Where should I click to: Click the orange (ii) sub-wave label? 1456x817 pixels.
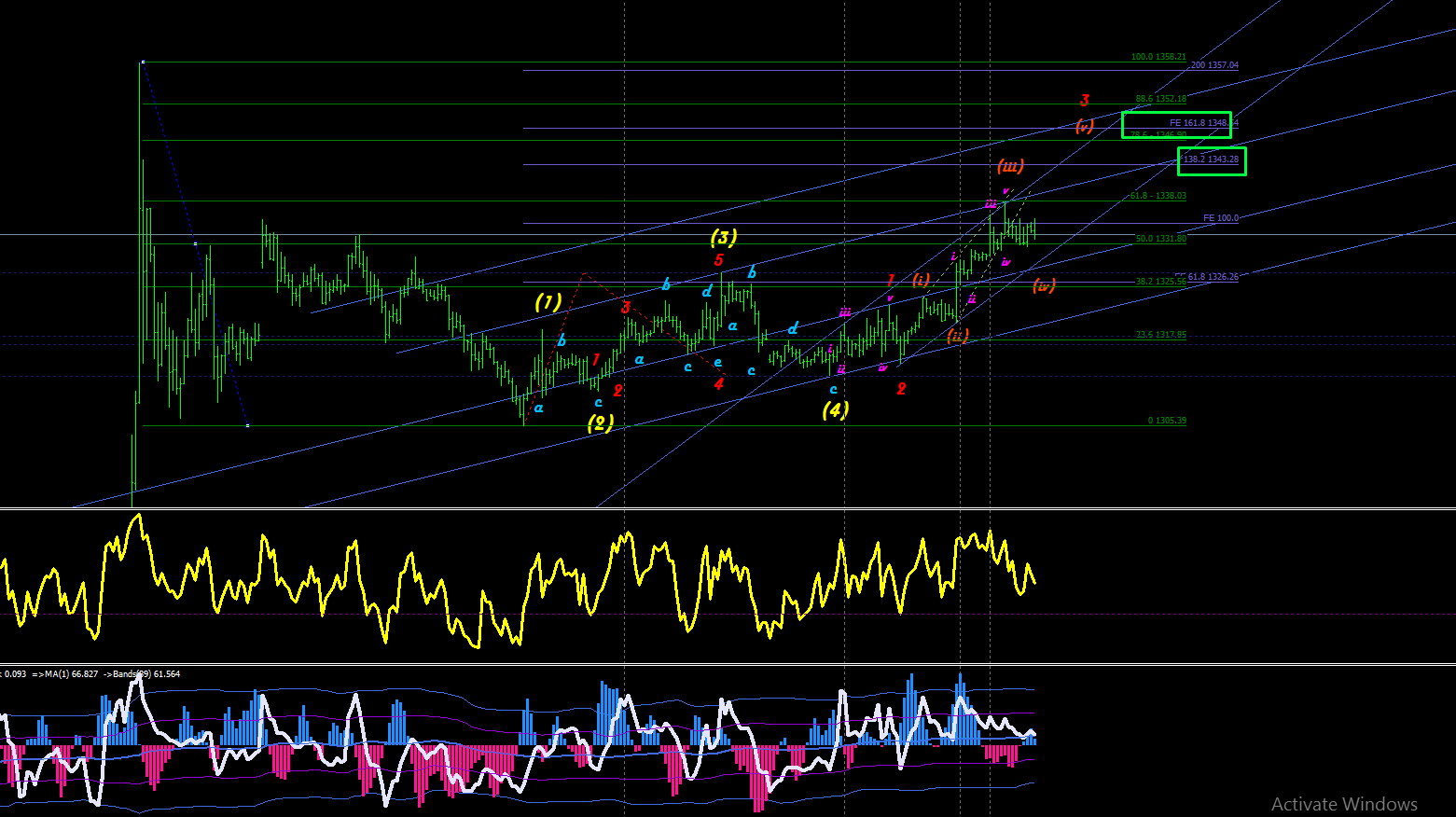tap(957, 336)
